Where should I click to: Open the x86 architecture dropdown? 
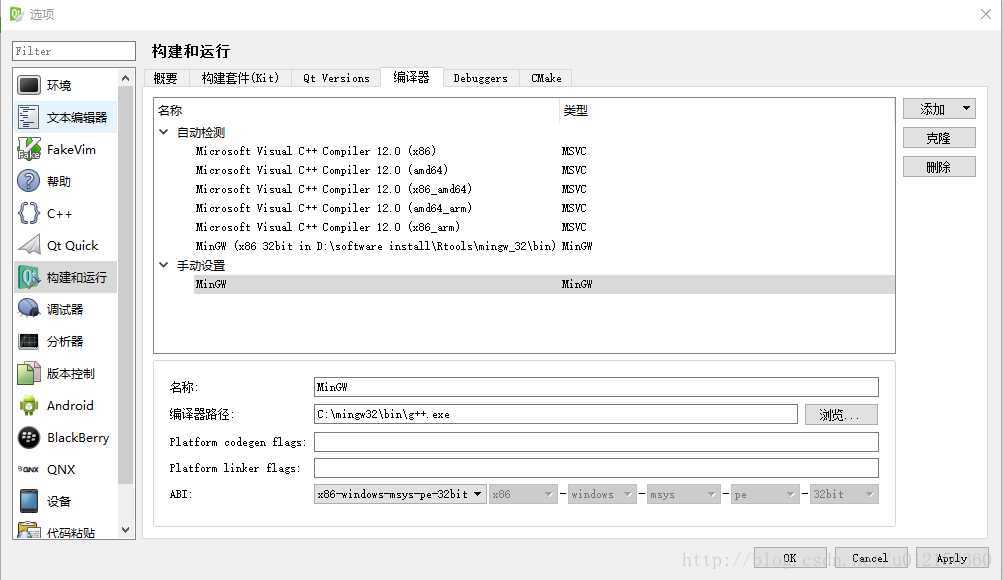pyautogui.click(x=523, y=494)
